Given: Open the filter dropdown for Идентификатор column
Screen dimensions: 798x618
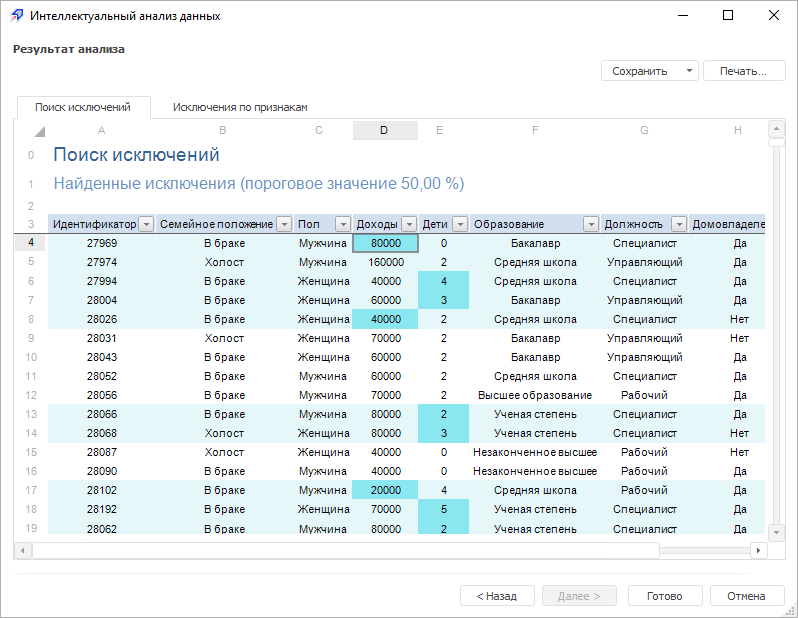Looking at the screenshot, I should tap(146, 224).
